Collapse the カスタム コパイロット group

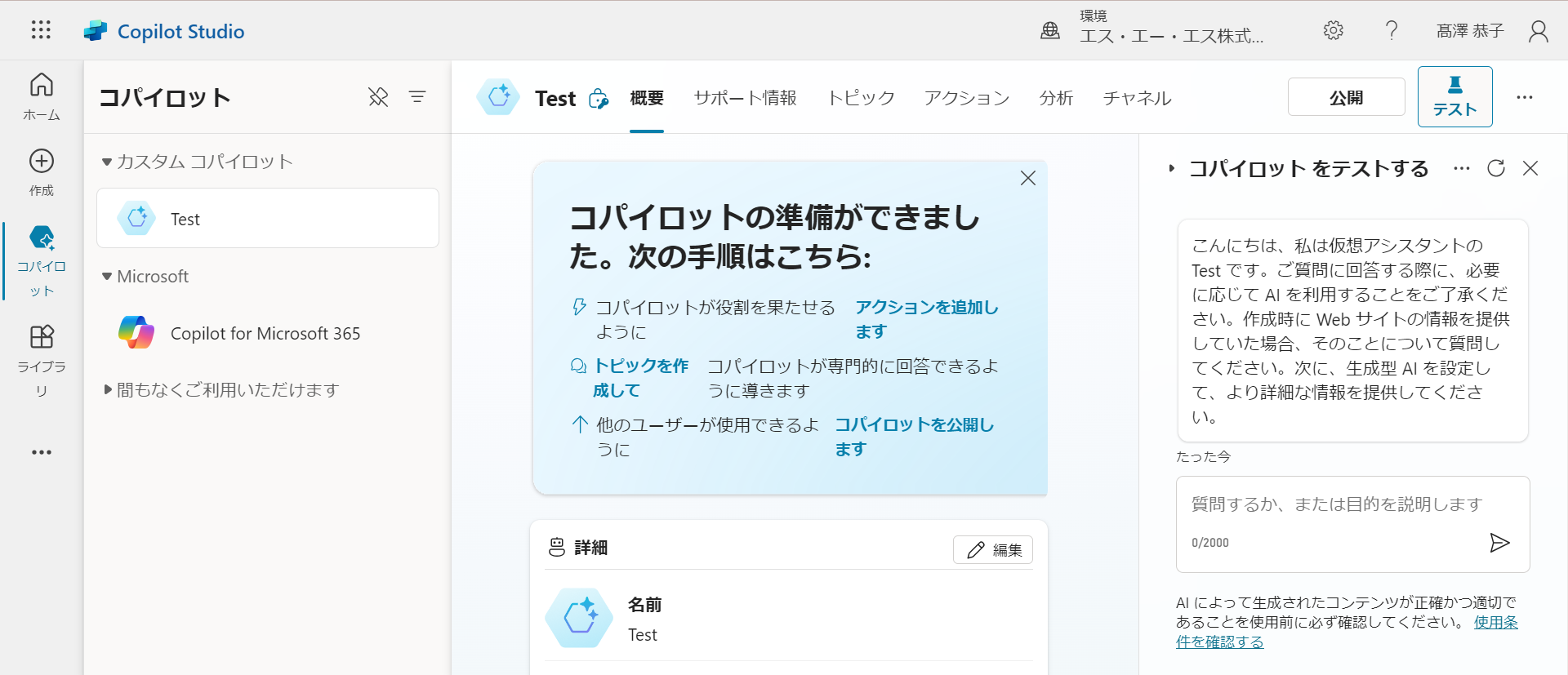[107, 162]
